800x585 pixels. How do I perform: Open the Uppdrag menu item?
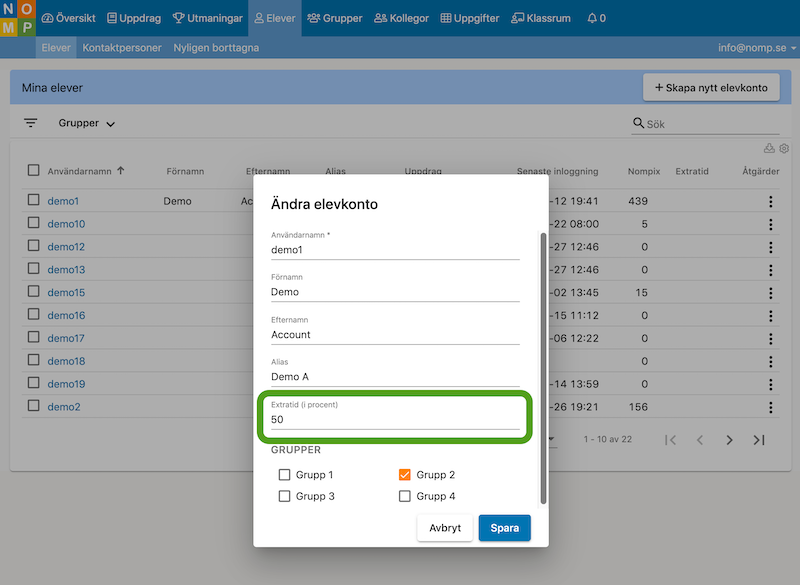[x=133, y=18]
